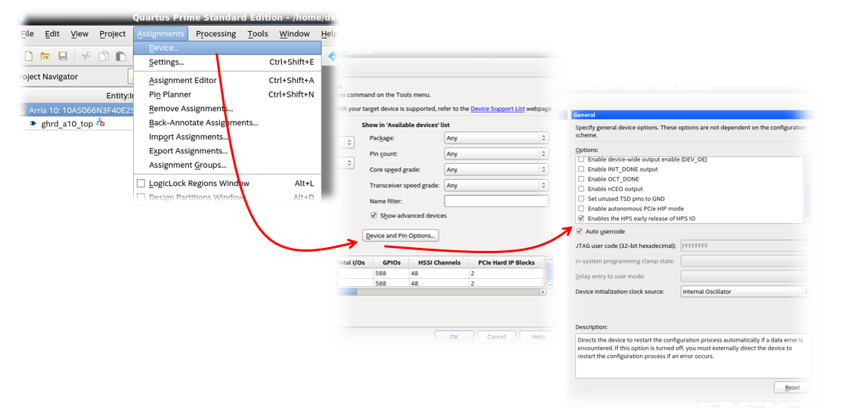860x408 pixels.
Task: Enable autonomous PCIe HIP mode checkbox
Action: (581, 208)
